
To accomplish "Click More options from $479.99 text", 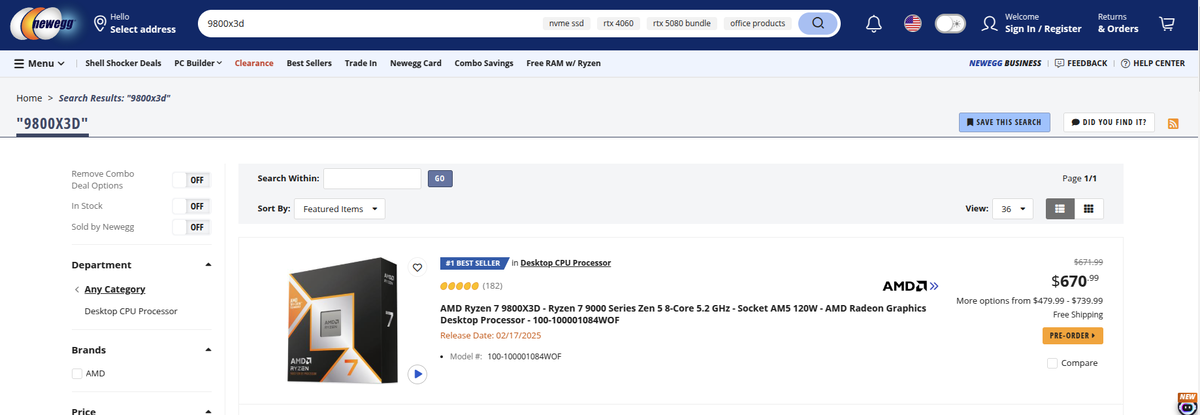I will (x=1029, y=300).
